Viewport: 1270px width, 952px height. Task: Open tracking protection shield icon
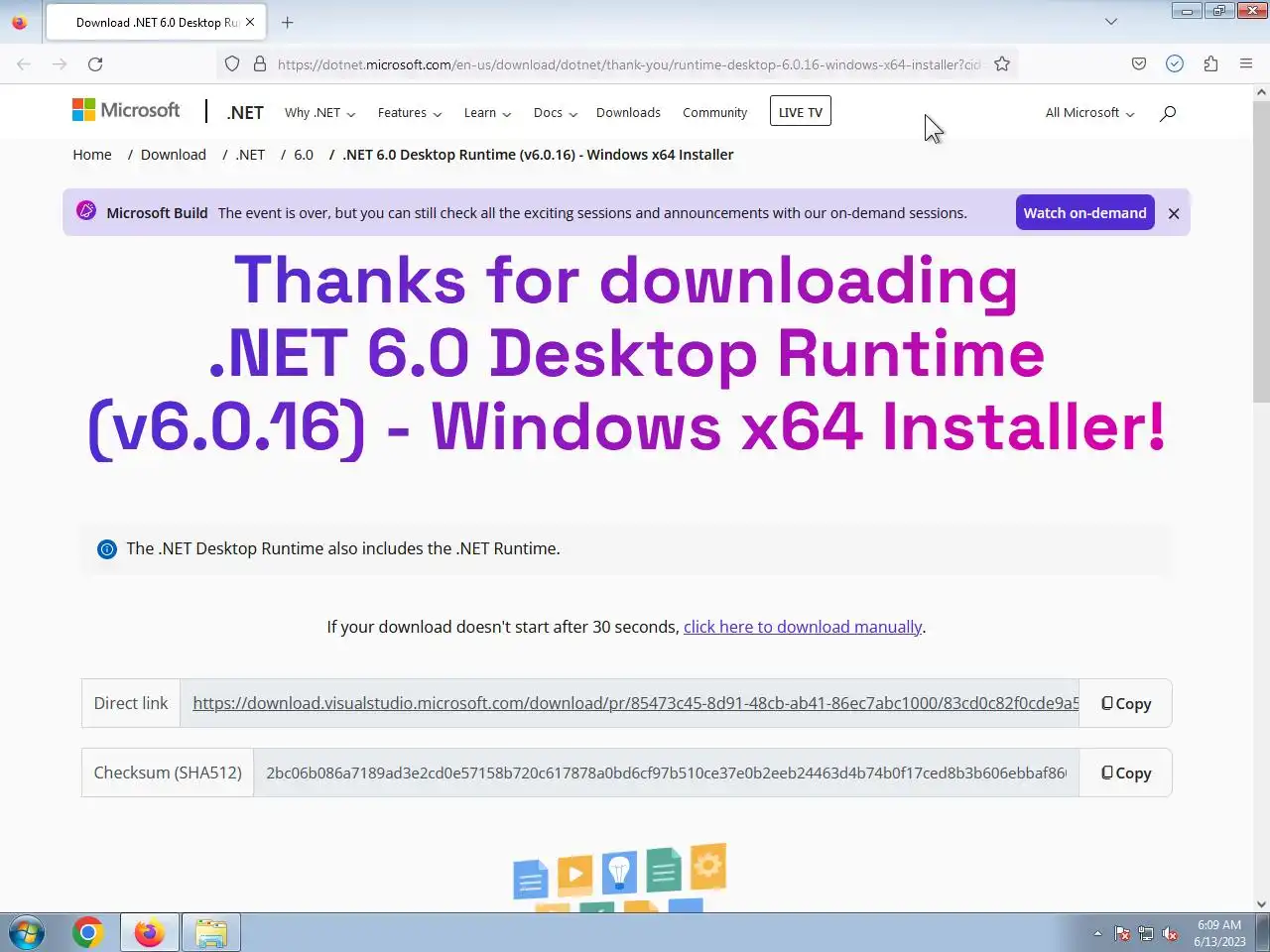pyautogui.click(x=232, y=64)
